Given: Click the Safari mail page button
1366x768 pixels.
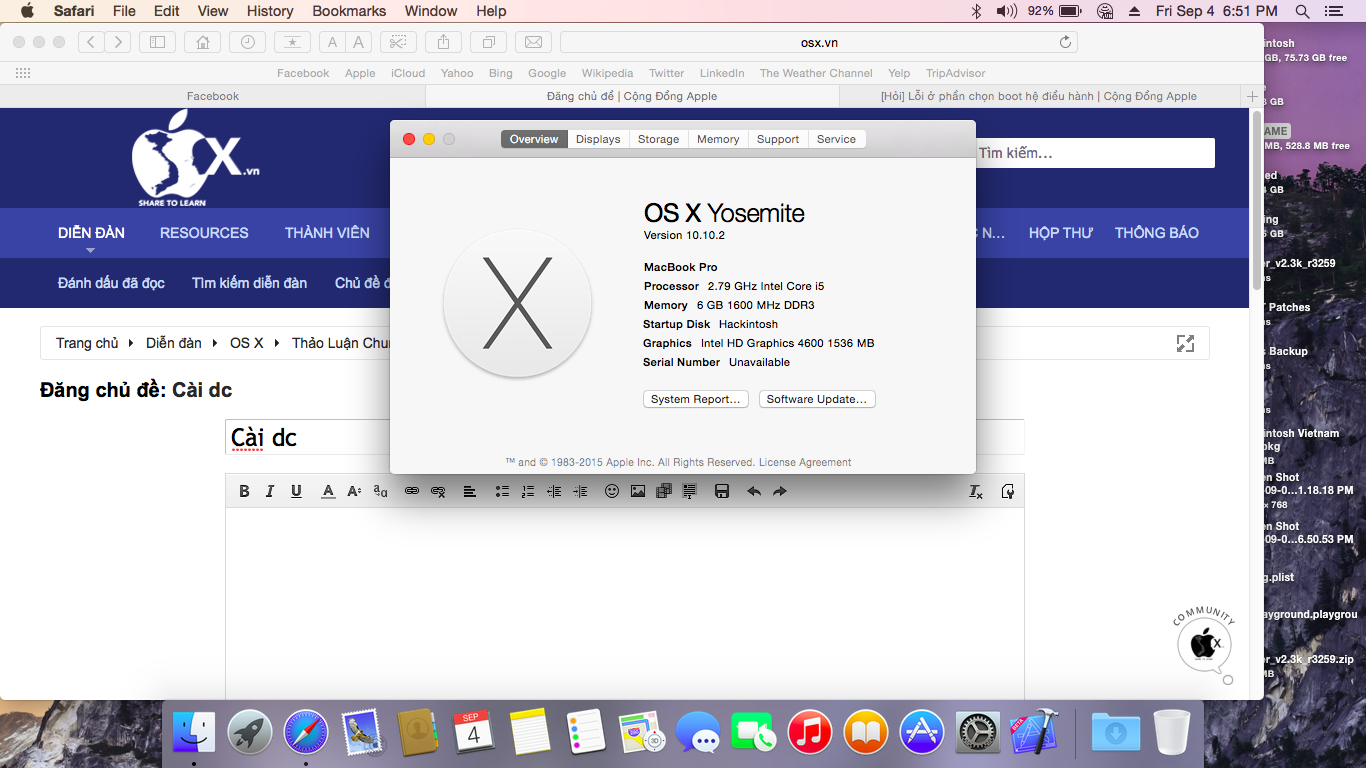Looking at the screenshot, I should pos(533,42).
